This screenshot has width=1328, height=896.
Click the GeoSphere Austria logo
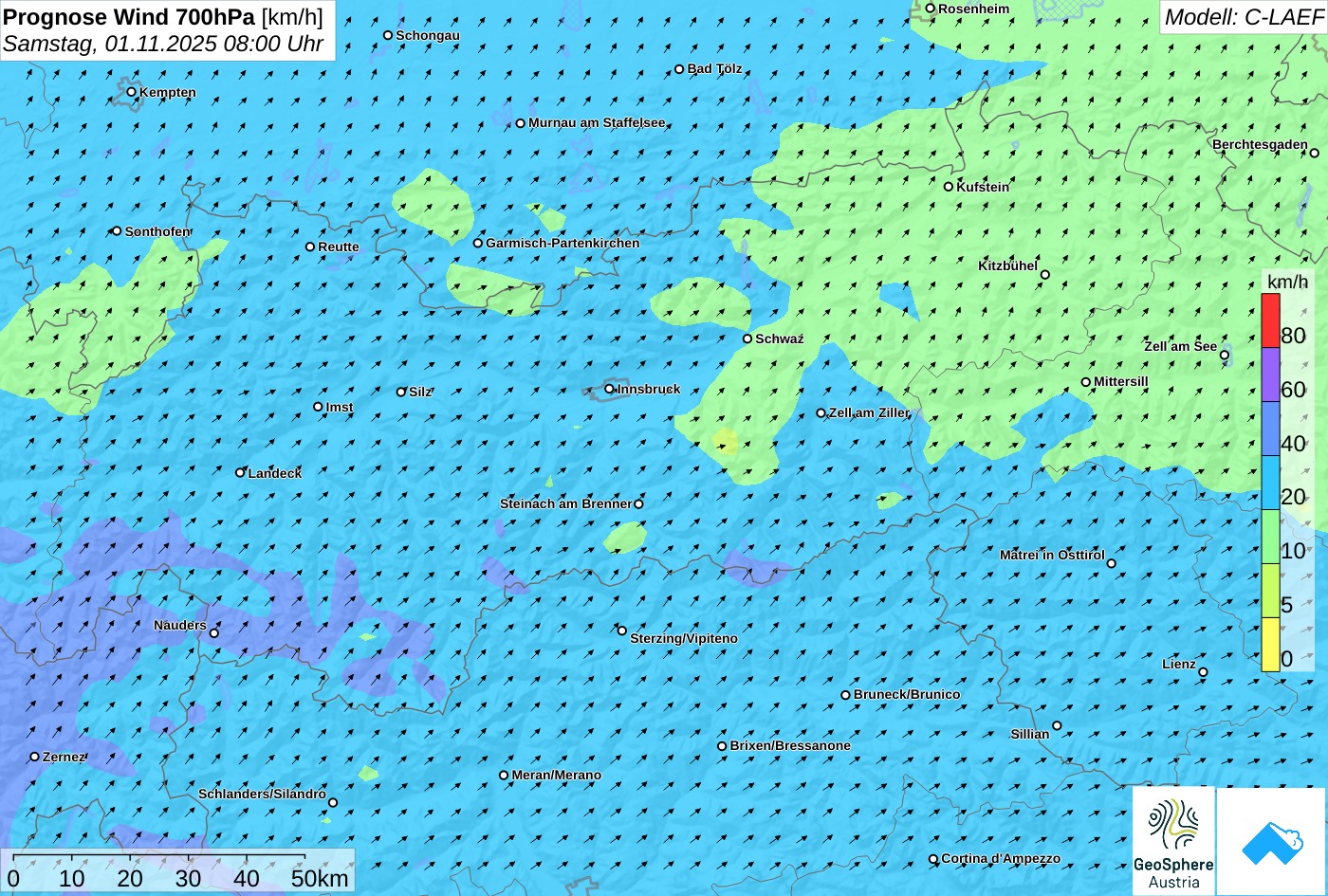click(1173, 841)
